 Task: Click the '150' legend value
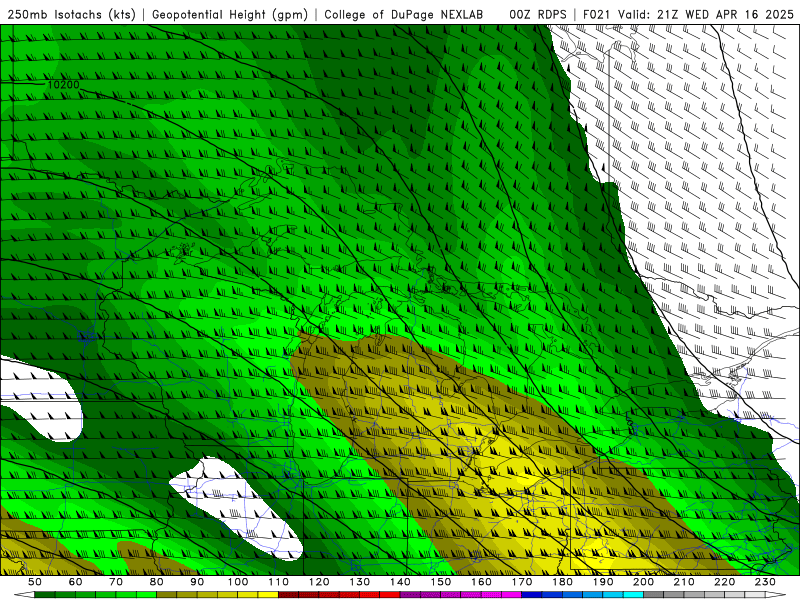point(441,582)
